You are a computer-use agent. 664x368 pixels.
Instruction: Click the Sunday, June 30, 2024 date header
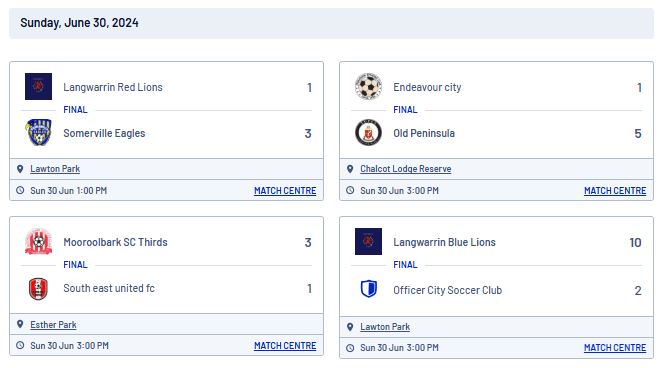(79, 23)
